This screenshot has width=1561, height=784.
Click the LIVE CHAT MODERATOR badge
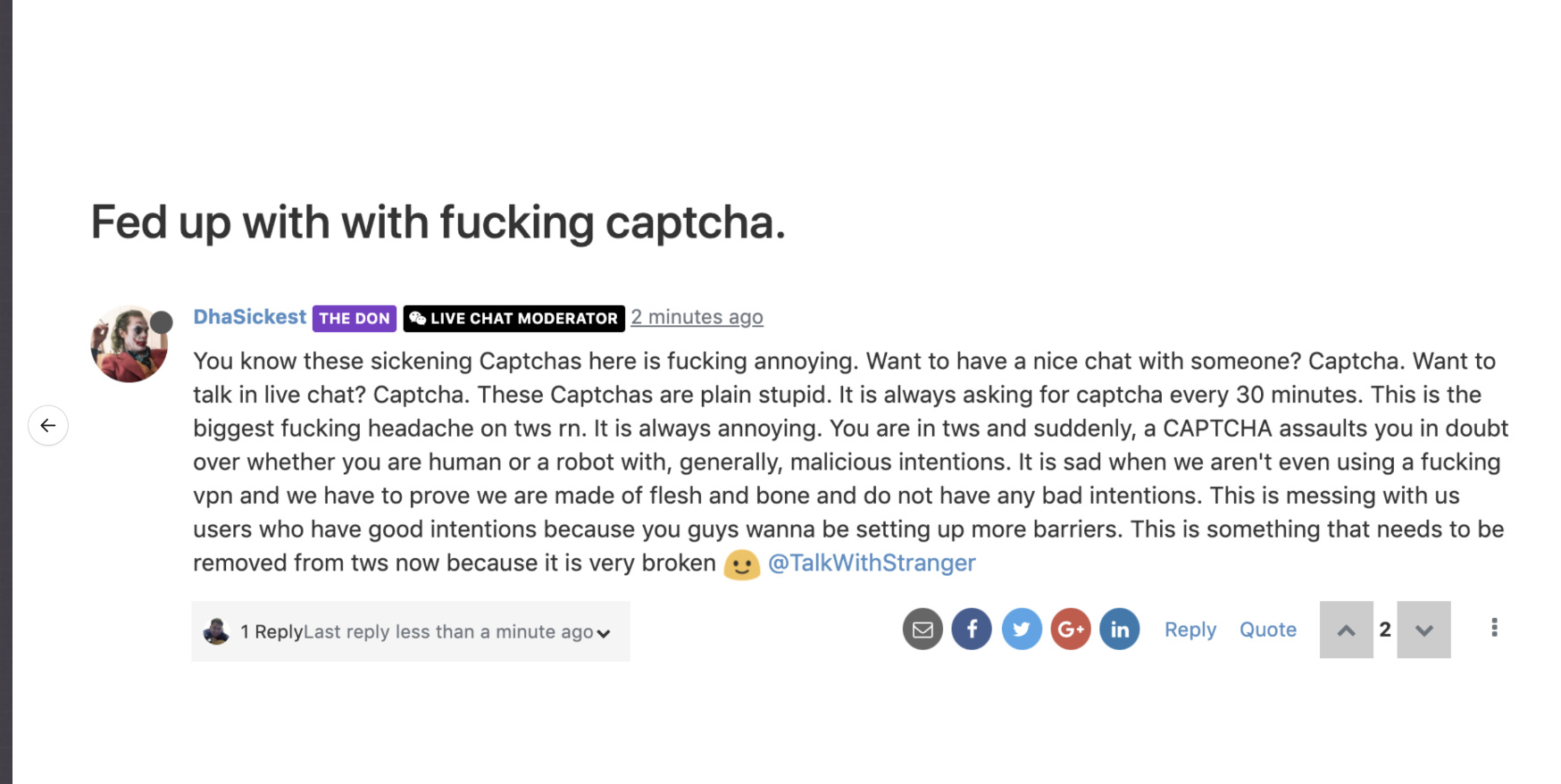coord(513,318)
